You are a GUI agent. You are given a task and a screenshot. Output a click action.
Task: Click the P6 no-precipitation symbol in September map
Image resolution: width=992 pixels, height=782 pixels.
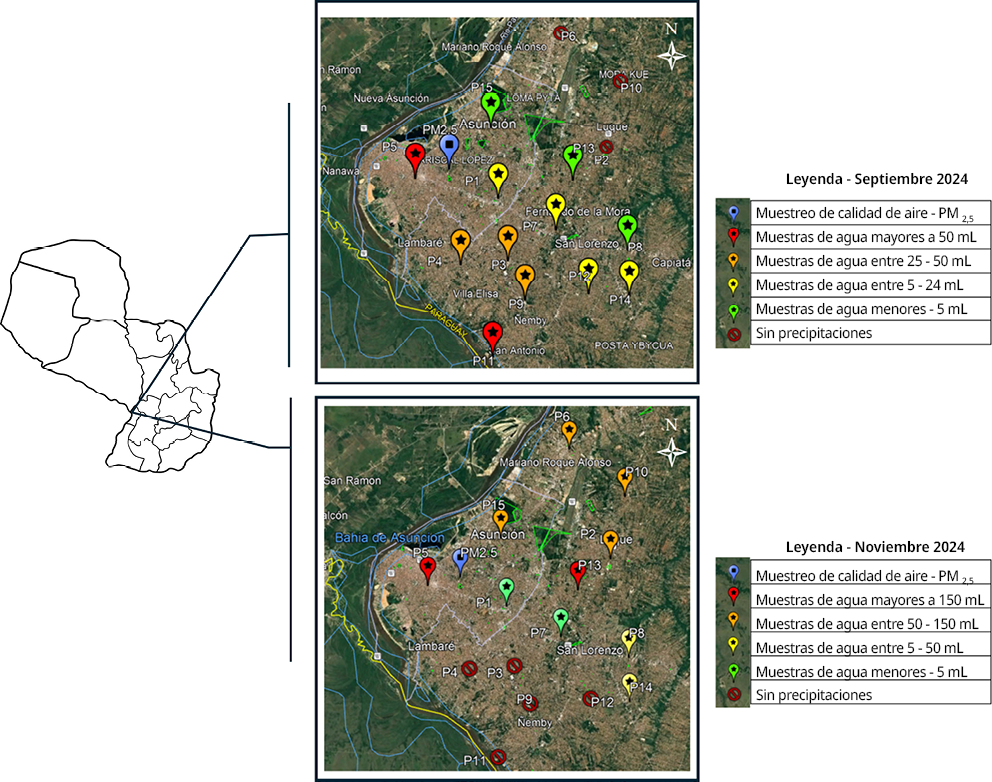562,33
